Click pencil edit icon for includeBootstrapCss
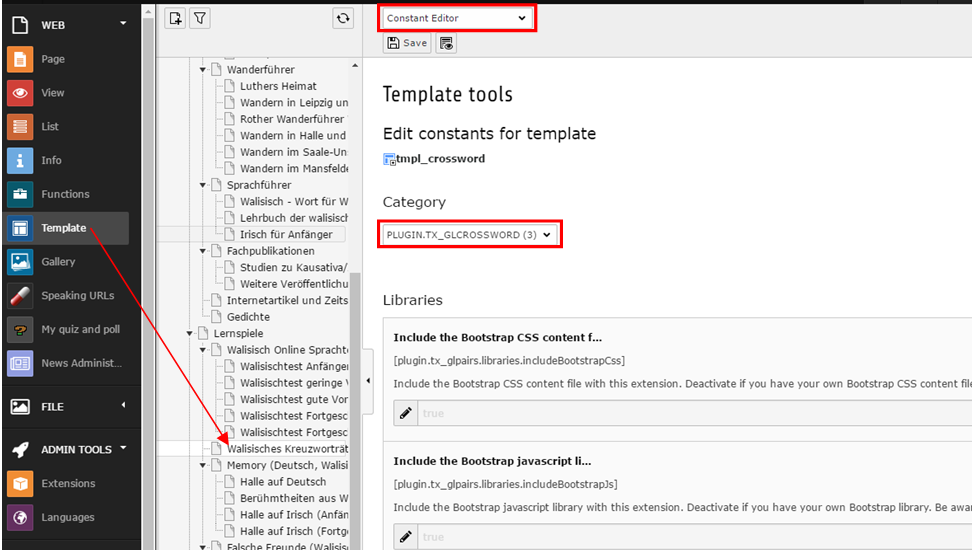 [x=406, y=413]
